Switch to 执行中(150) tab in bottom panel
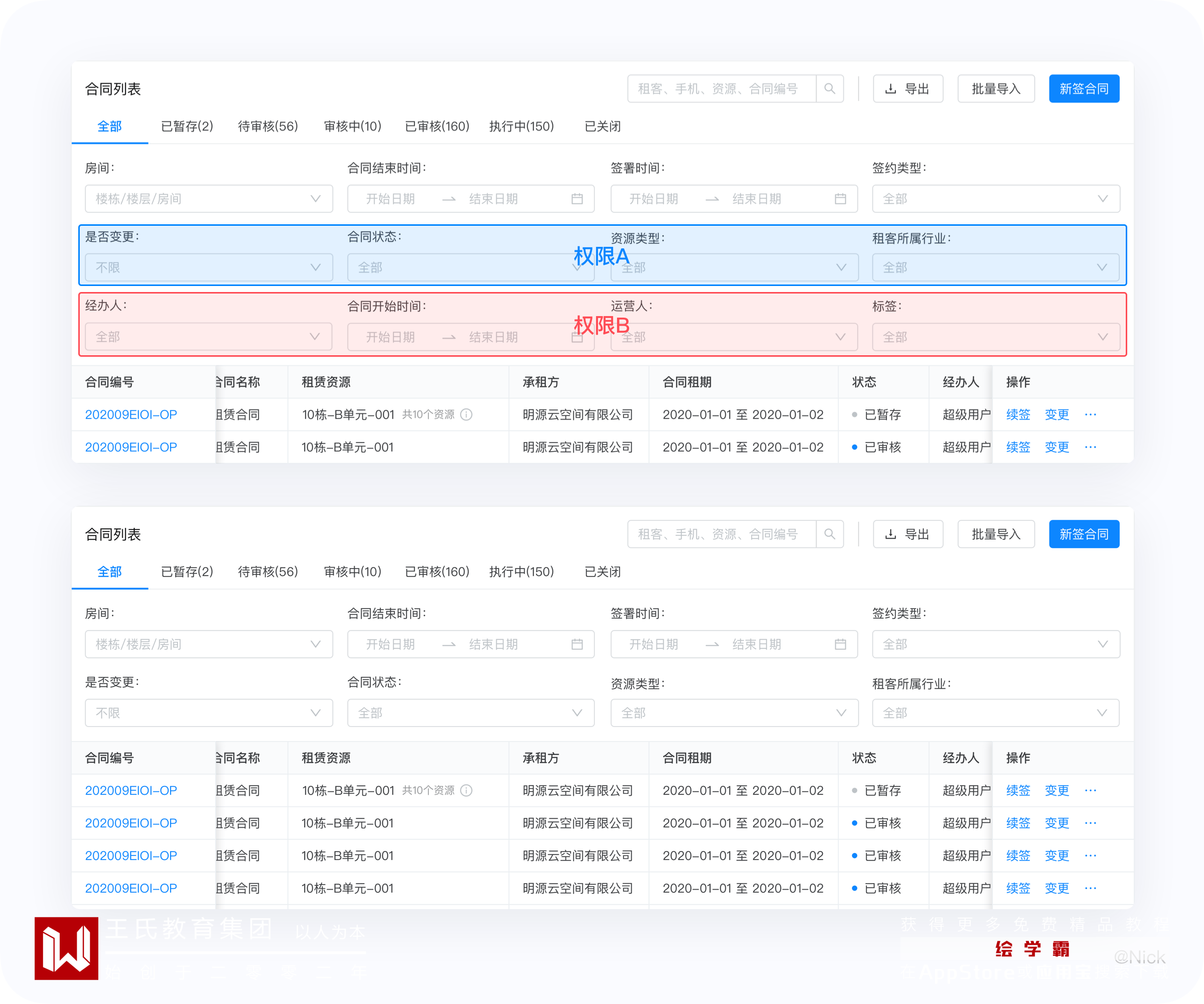Viewport: 1204px width, 1004px height. (x=521, y=571)
